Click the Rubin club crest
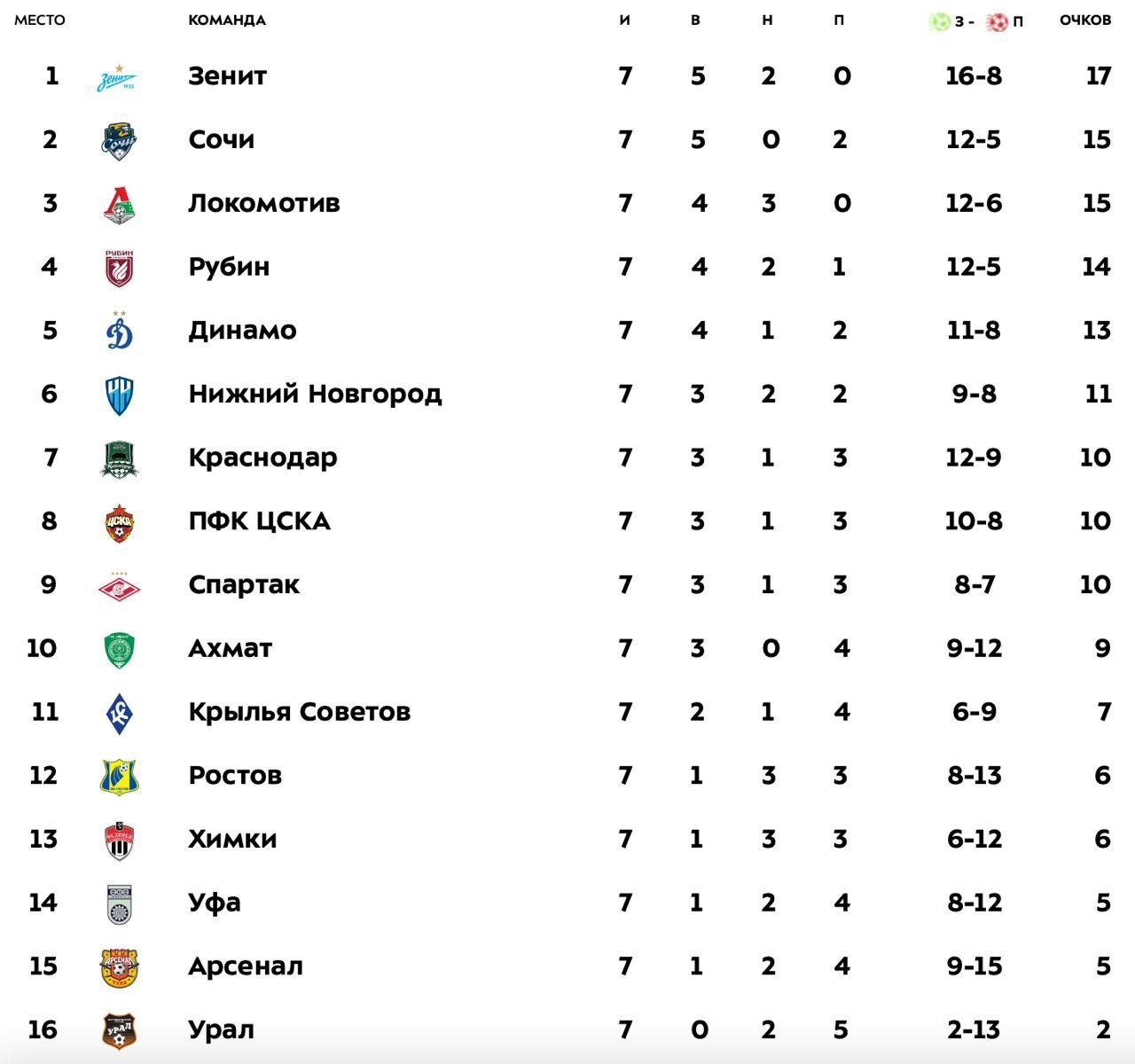1135x1064 pixels. (119, 268)
